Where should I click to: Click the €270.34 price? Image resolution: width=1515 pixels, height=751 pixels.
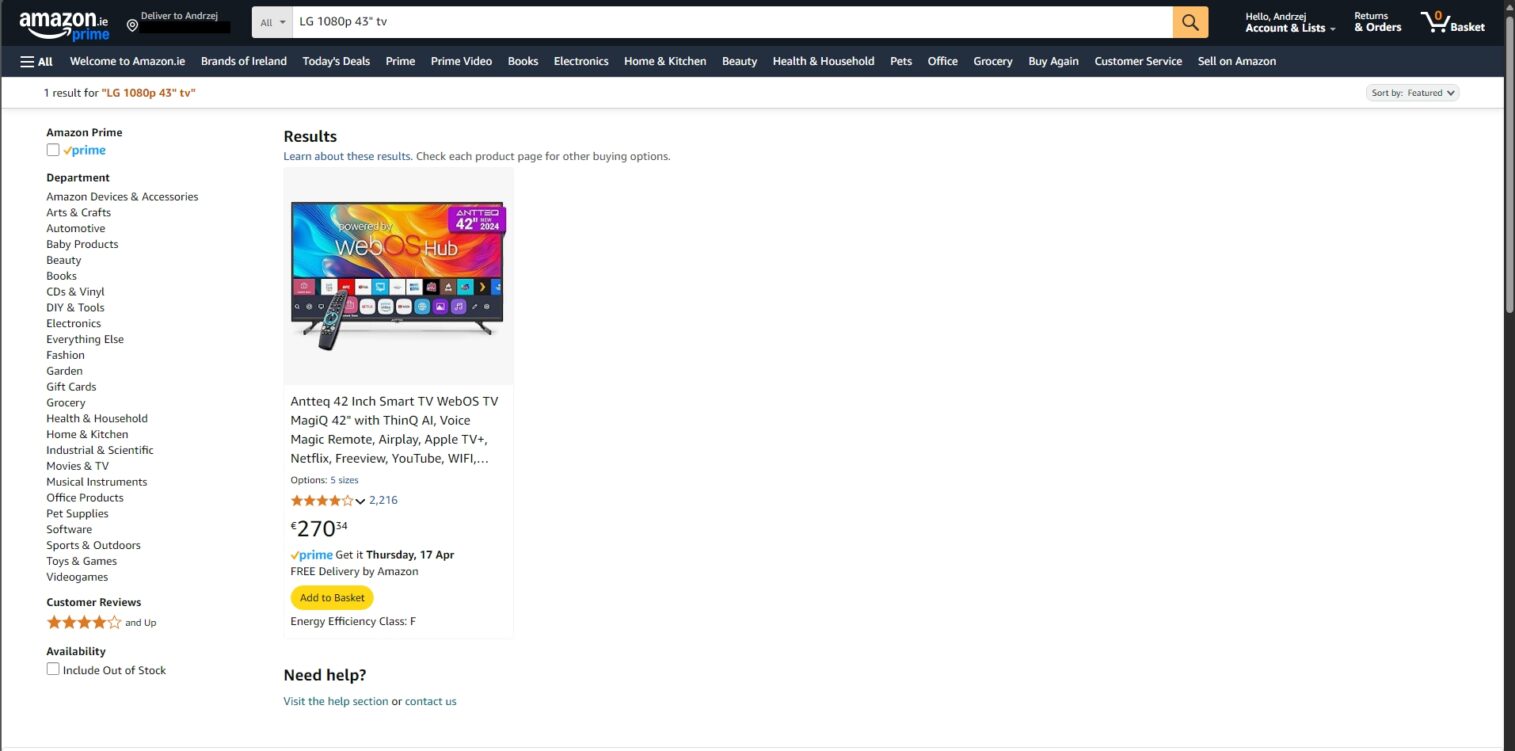[x=319, y=528]
